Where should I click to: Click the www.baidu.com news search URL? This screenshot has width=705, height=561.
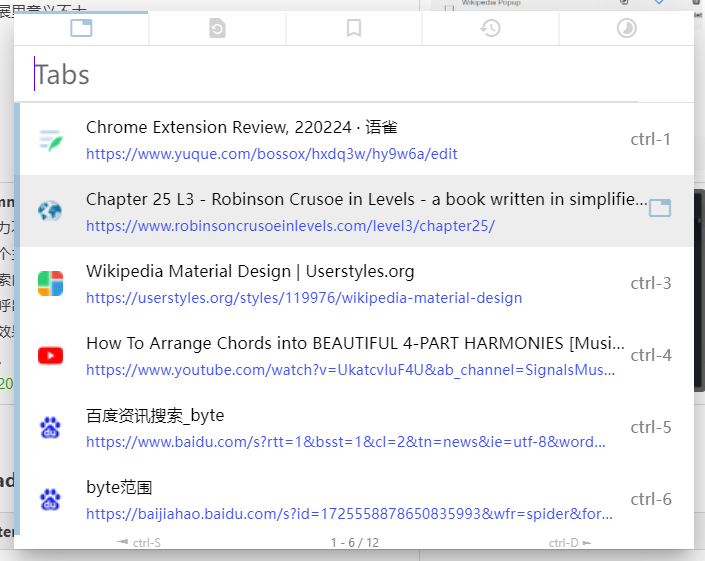click(346, 442)
